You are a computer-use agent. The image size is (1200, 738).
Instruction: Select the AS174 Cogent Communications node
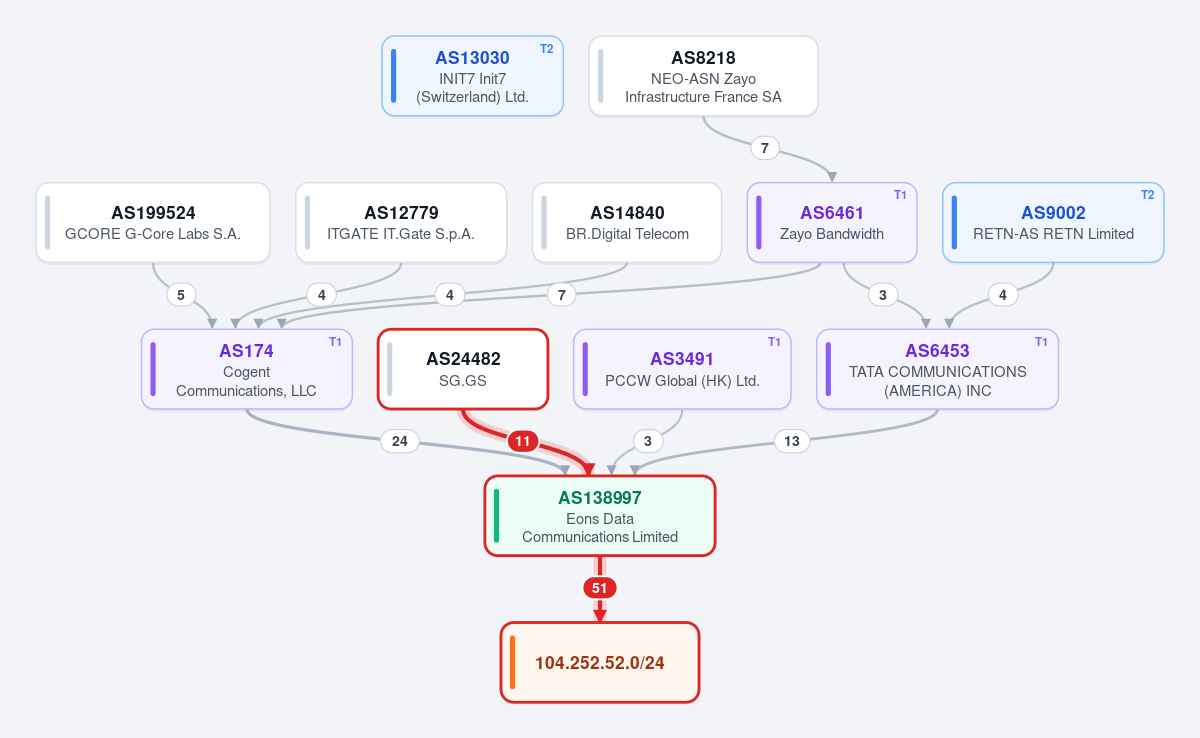246,369
